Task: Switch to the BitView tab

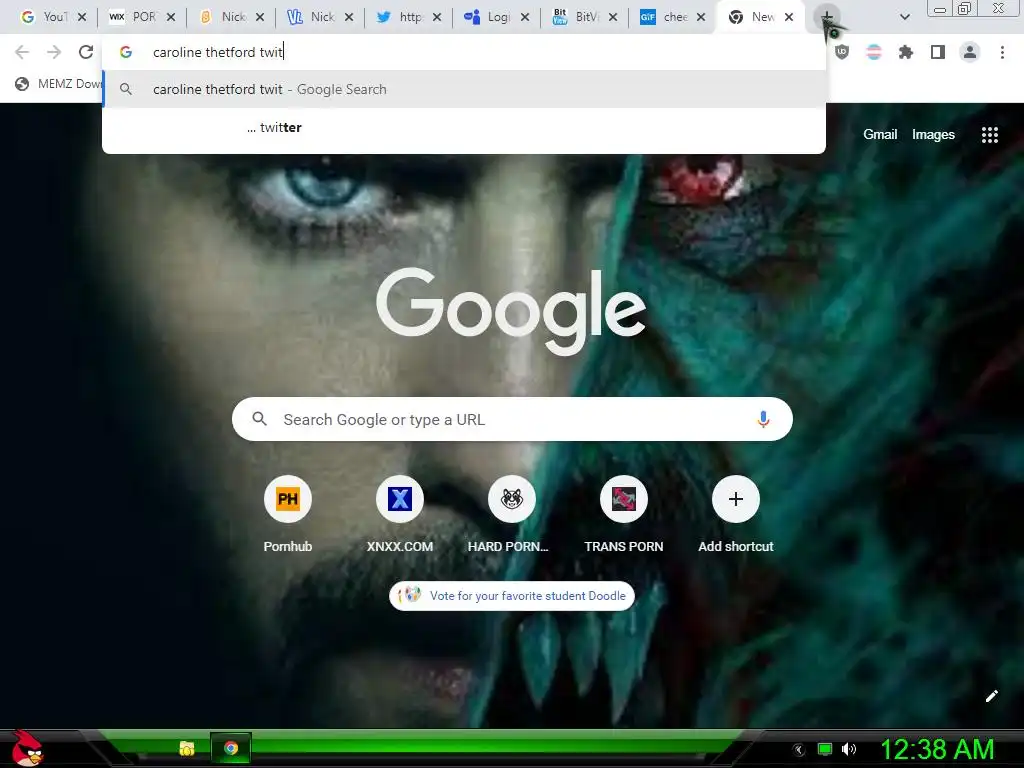Action: tap(586, 17)
